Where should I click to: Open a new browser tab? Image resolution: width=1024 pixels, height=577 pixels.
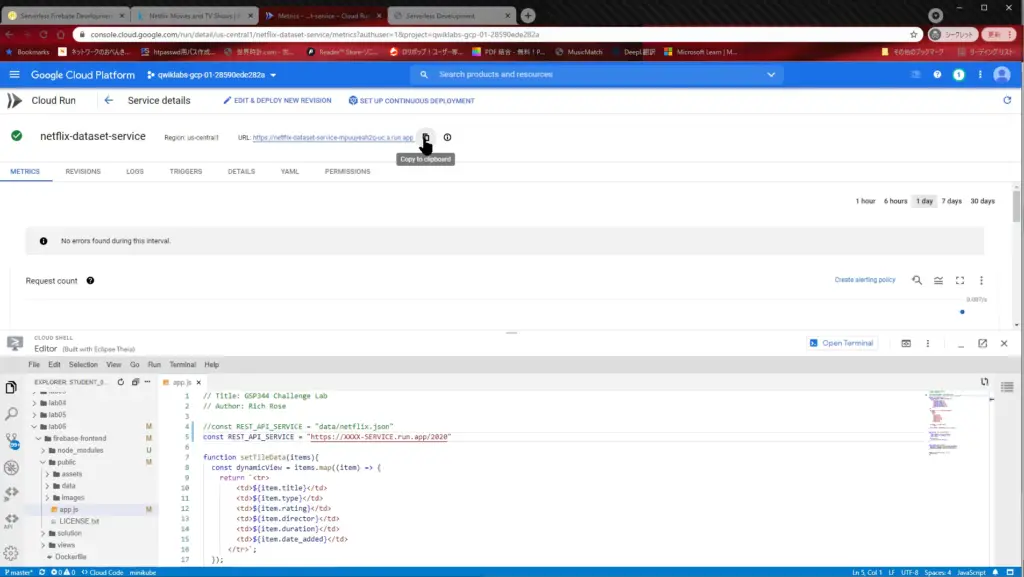point(528,15)
